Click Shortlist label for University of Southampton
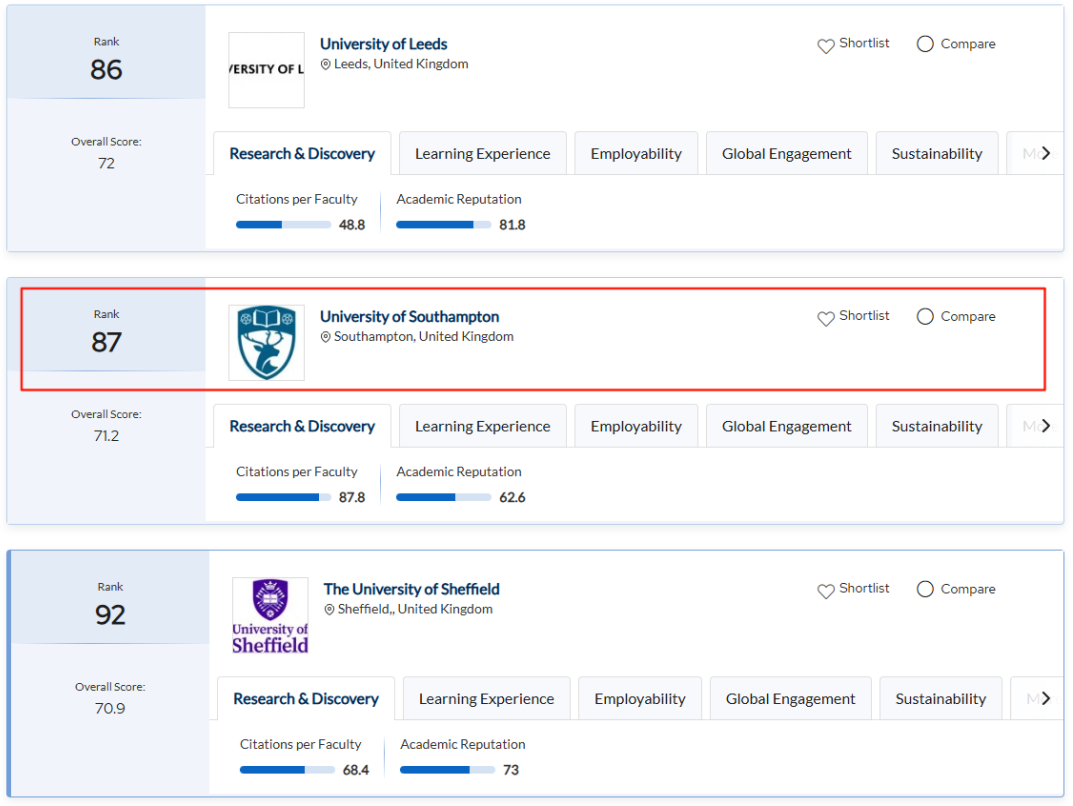The width and height of the screenshot is (1073, 806). [x=864, y=315]
